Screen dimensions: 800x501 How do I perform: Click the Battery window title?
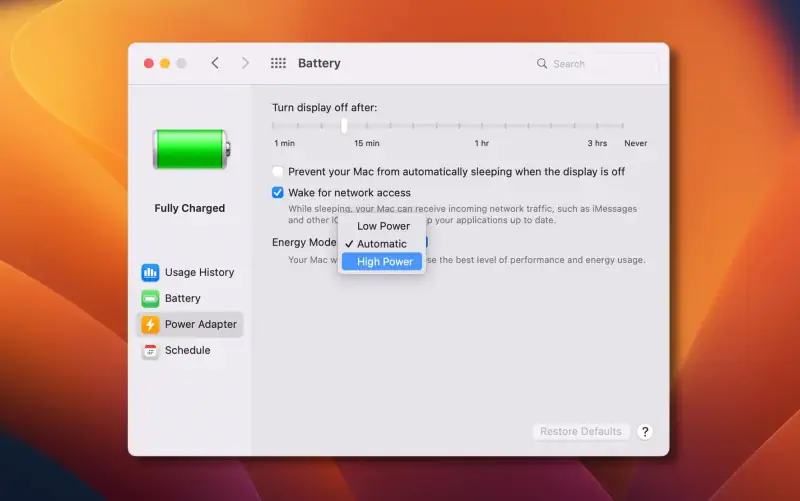pyautogui.click(x=319, y=63)
